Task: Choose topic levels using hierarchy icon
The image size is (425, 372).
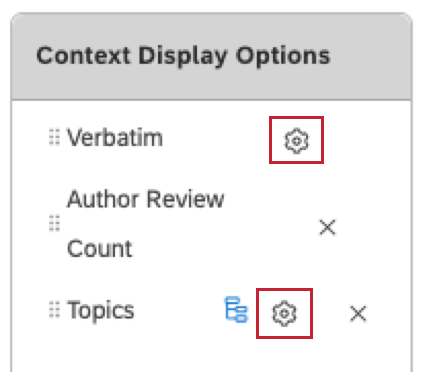Action: coord(236,309)
